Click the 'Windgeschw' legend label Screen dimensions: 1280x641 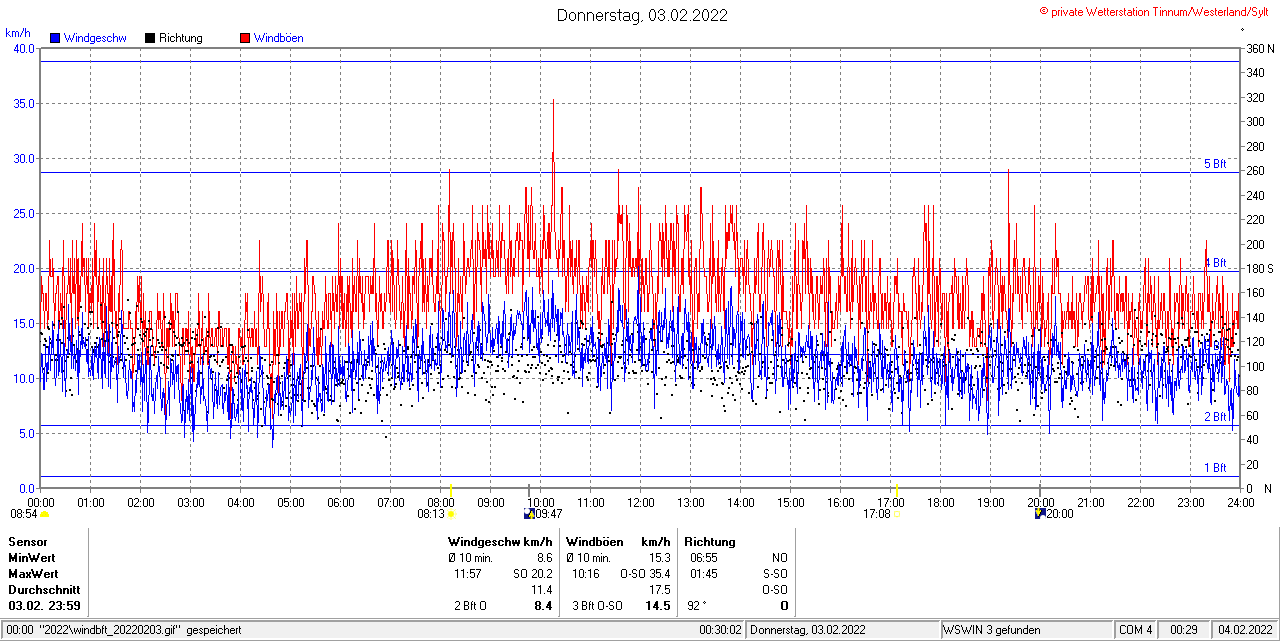[x=95, y=38]
